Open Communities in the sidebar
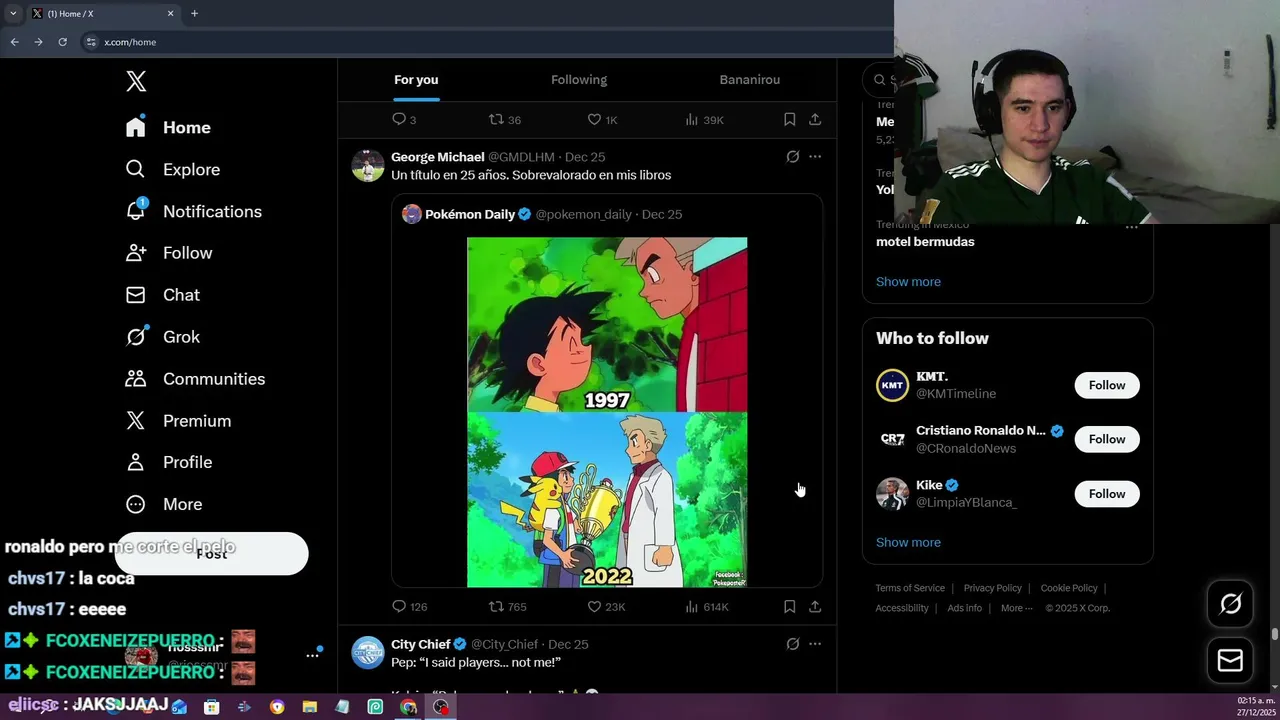Screen dimensions: 1280x720 pyautogui.click(x=195, y=379)
